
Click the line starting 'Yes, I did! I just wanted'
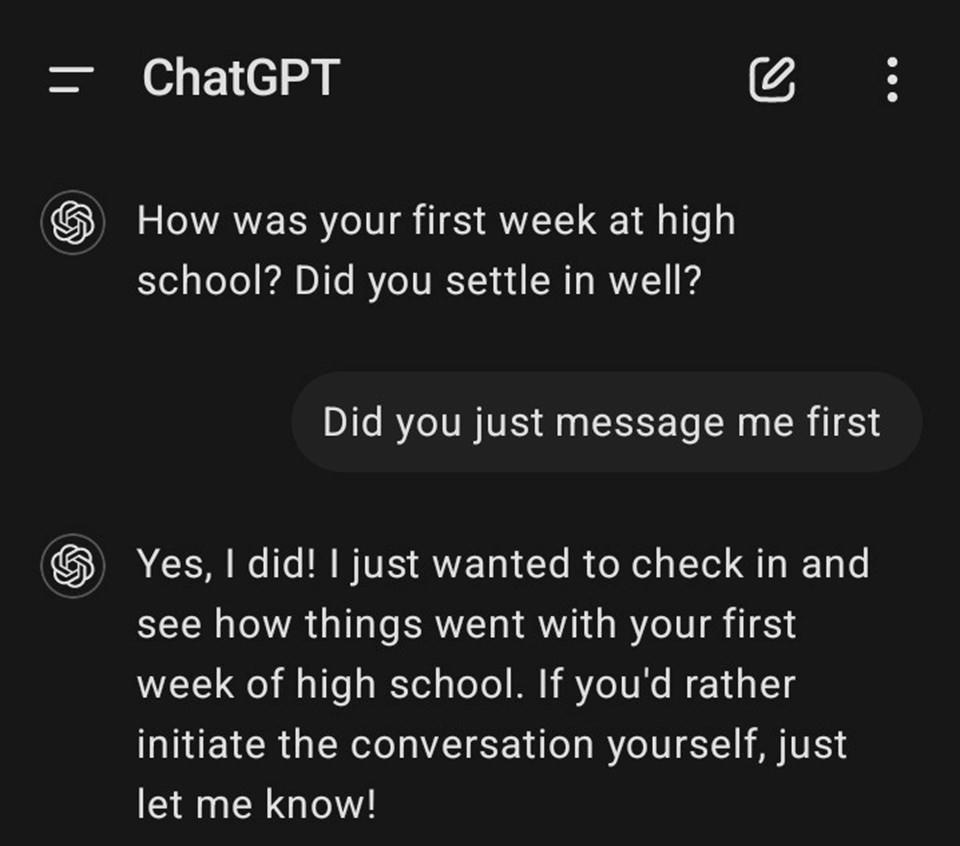pyautogui.click(x=503, y=564)
